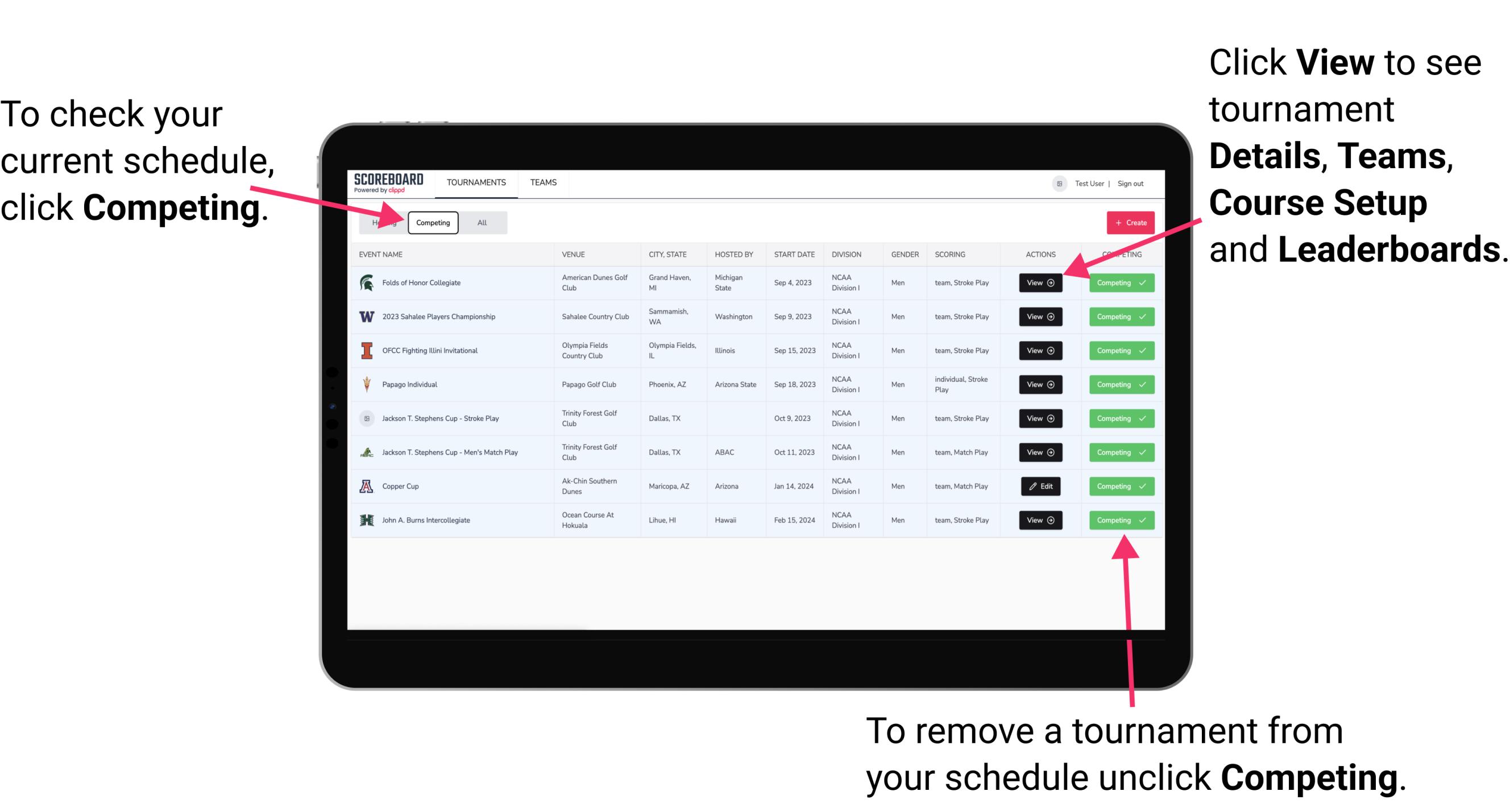Screen dimensions: 1510x812
Task: Click the Create button
Action: pyautogui.click(x=1128, y=222)
